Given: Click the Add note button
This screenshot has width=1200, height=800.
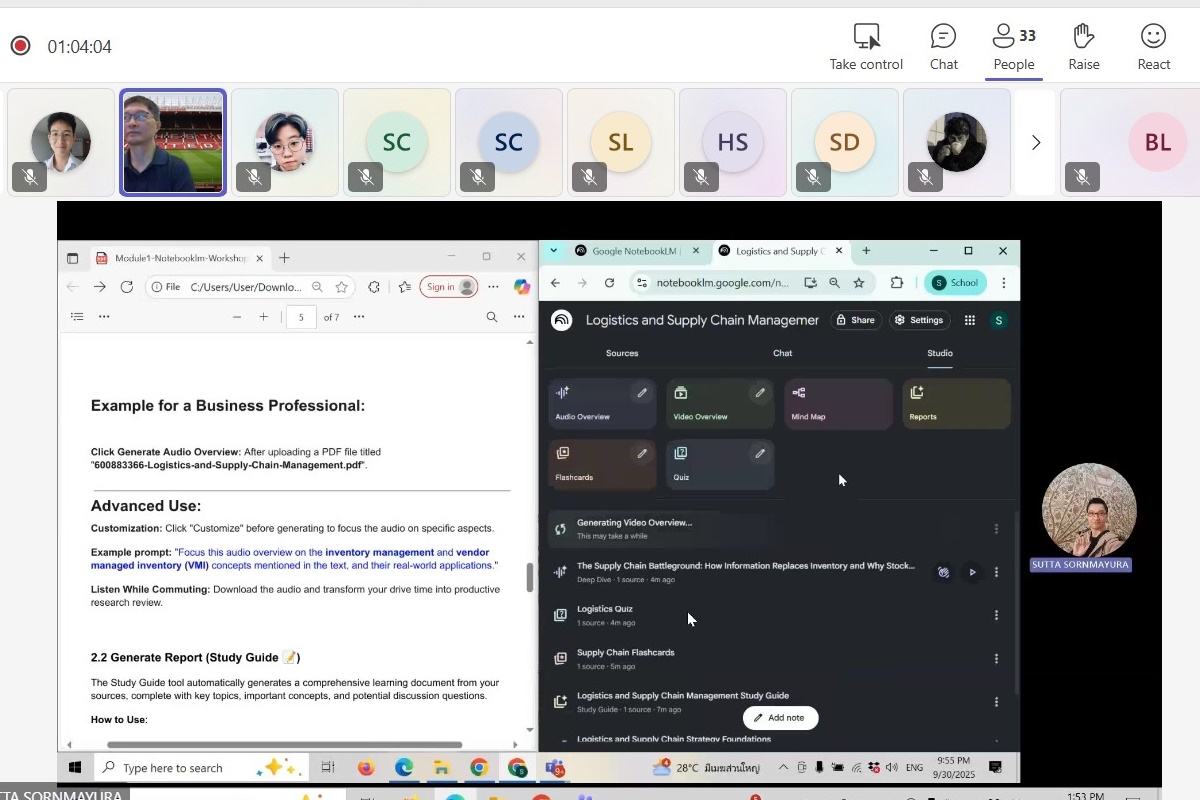Looking at the screenshot, I should pos(780,718).
